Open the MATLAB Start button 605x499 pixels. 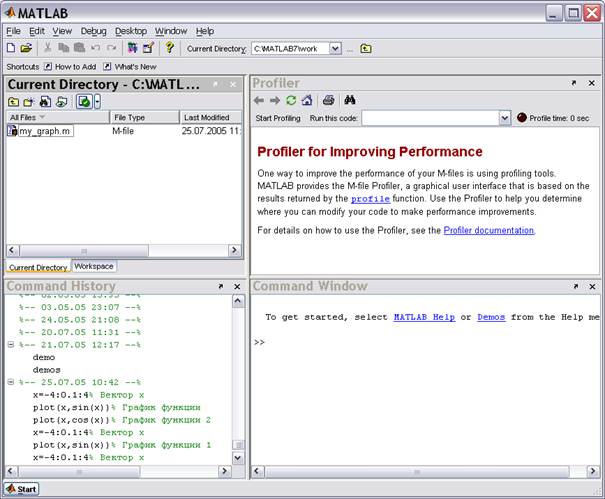coord(22,489)
